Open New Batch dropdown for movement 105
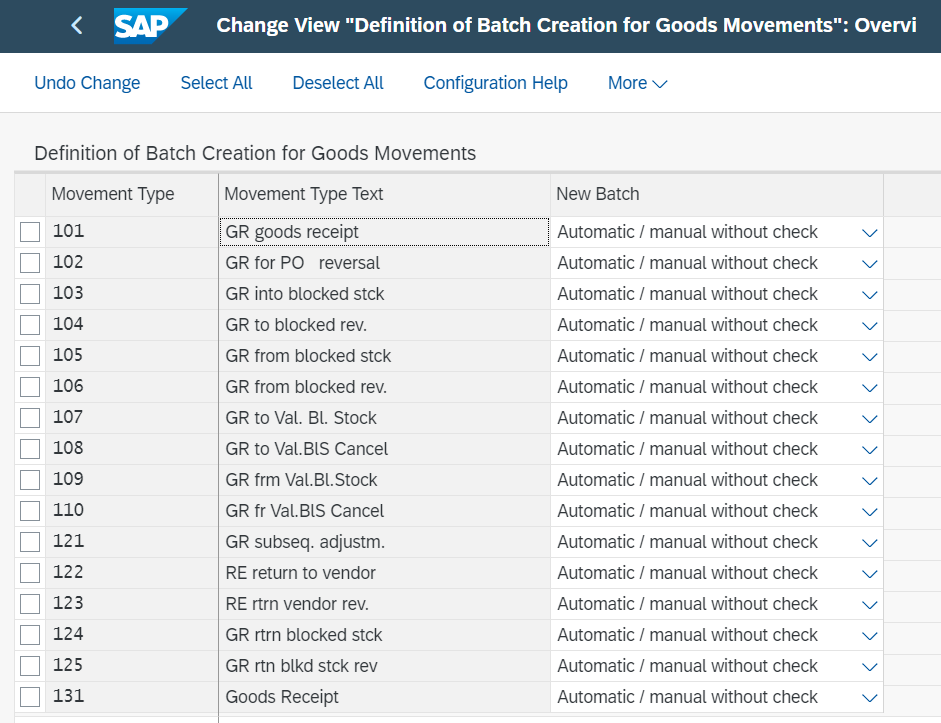Image resolution: width=941 pixels, height=723 pixels. [x=870, y=357]
